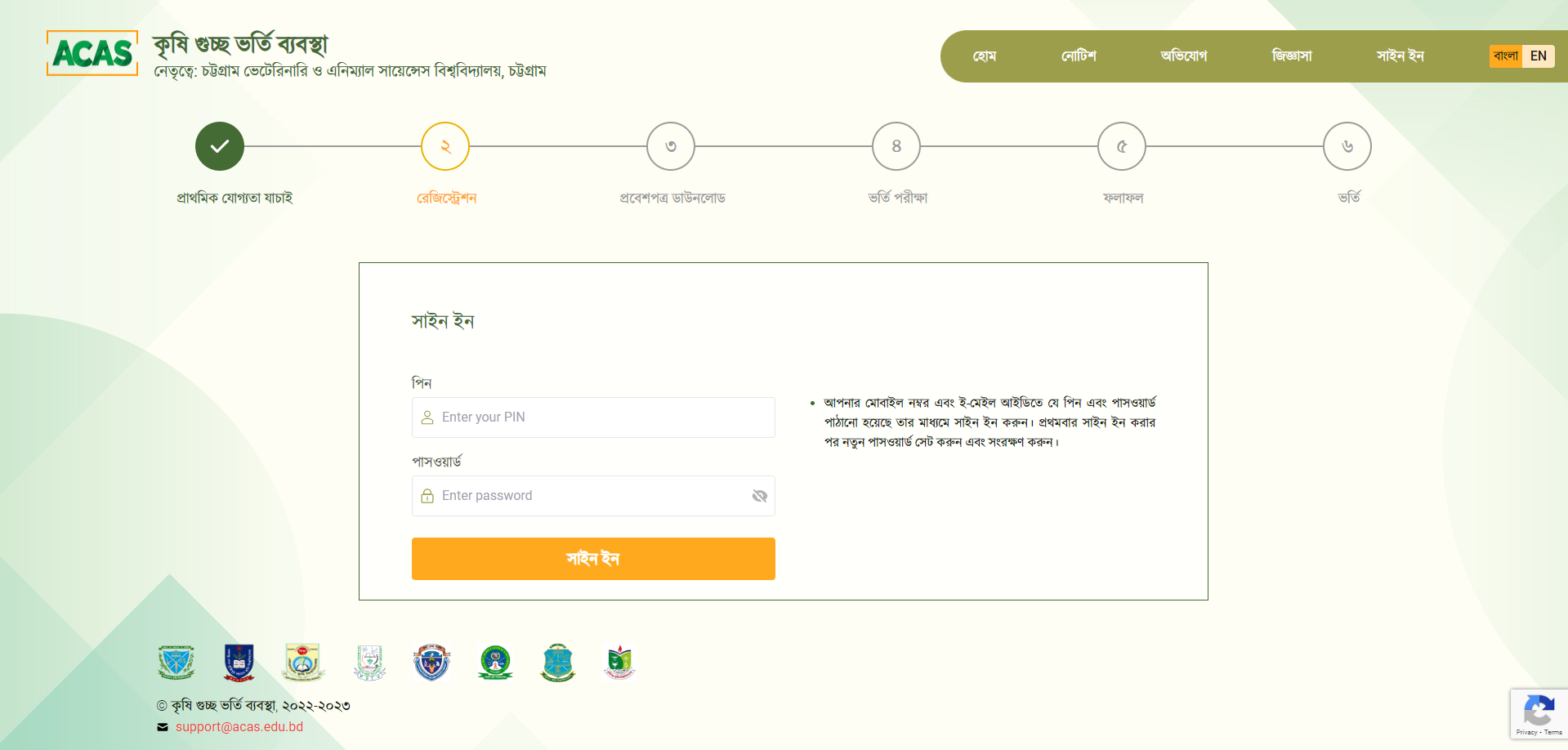Viewport: 1568px width, 750px height.
Task: Go to the অভিযোগ page
Action: click(1183, 56)
